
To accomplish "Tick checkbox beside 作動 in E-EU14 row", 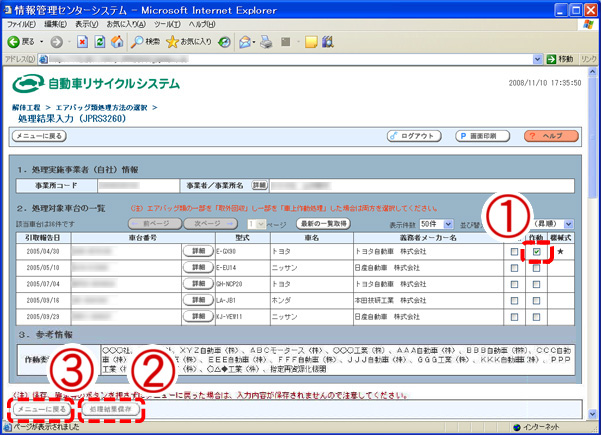I will [x=514, y=268].
